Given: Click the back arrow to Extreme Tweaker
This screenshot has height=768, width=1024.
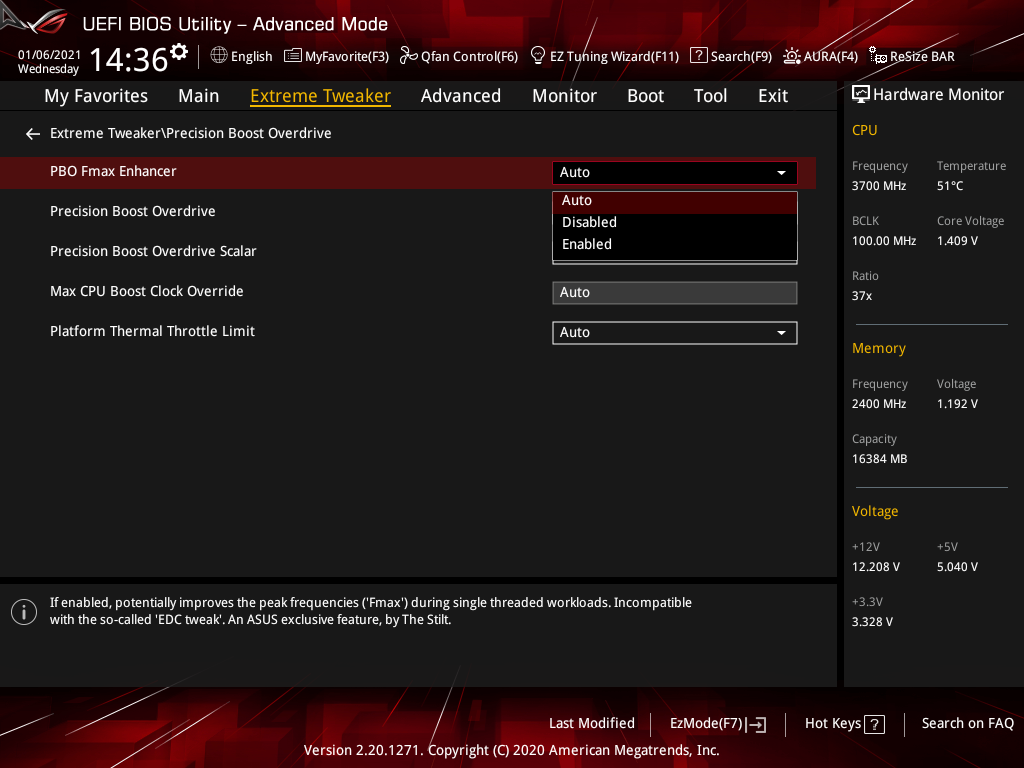Looking at the screenshot, I should (33, 134).
